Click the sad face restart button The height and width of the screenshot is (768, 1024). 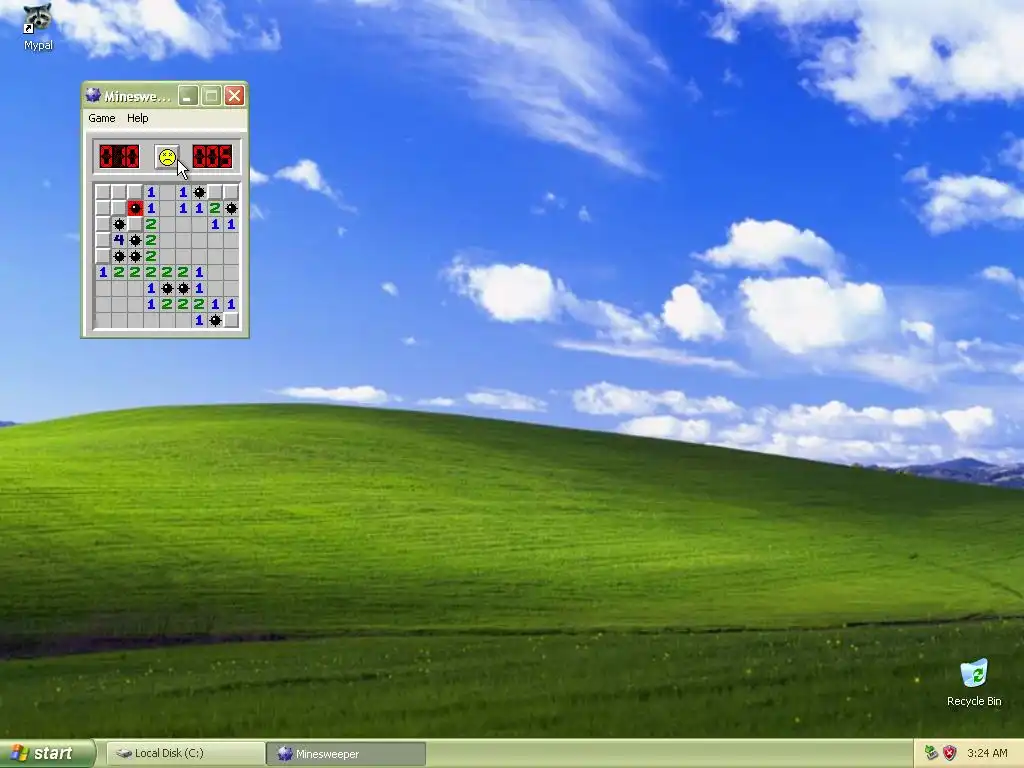point(167,157)
